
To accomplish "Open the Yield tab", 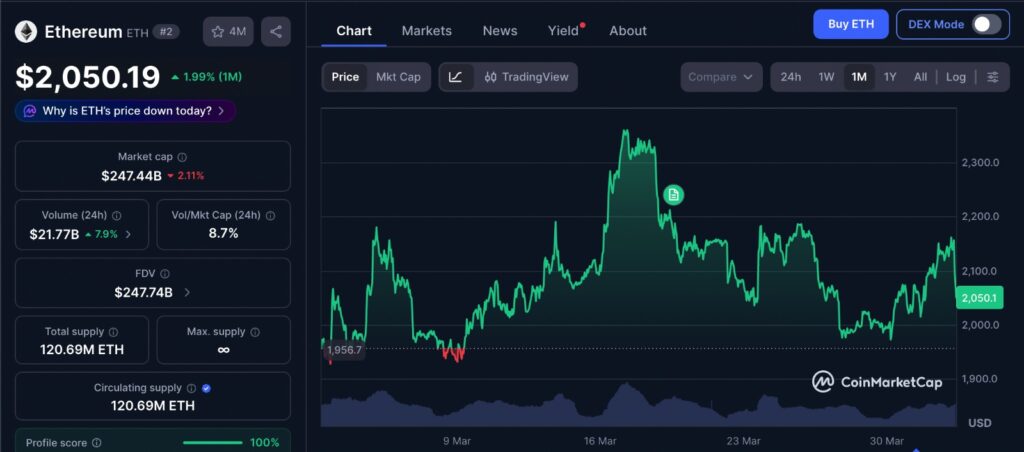I will (564, 31).
